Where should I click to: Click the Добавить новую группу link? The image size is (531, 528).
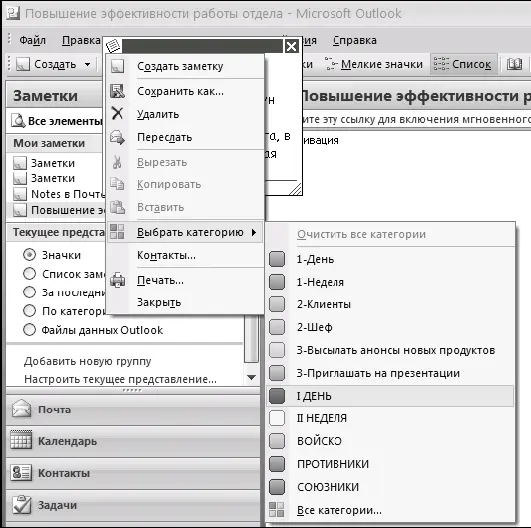87,361
